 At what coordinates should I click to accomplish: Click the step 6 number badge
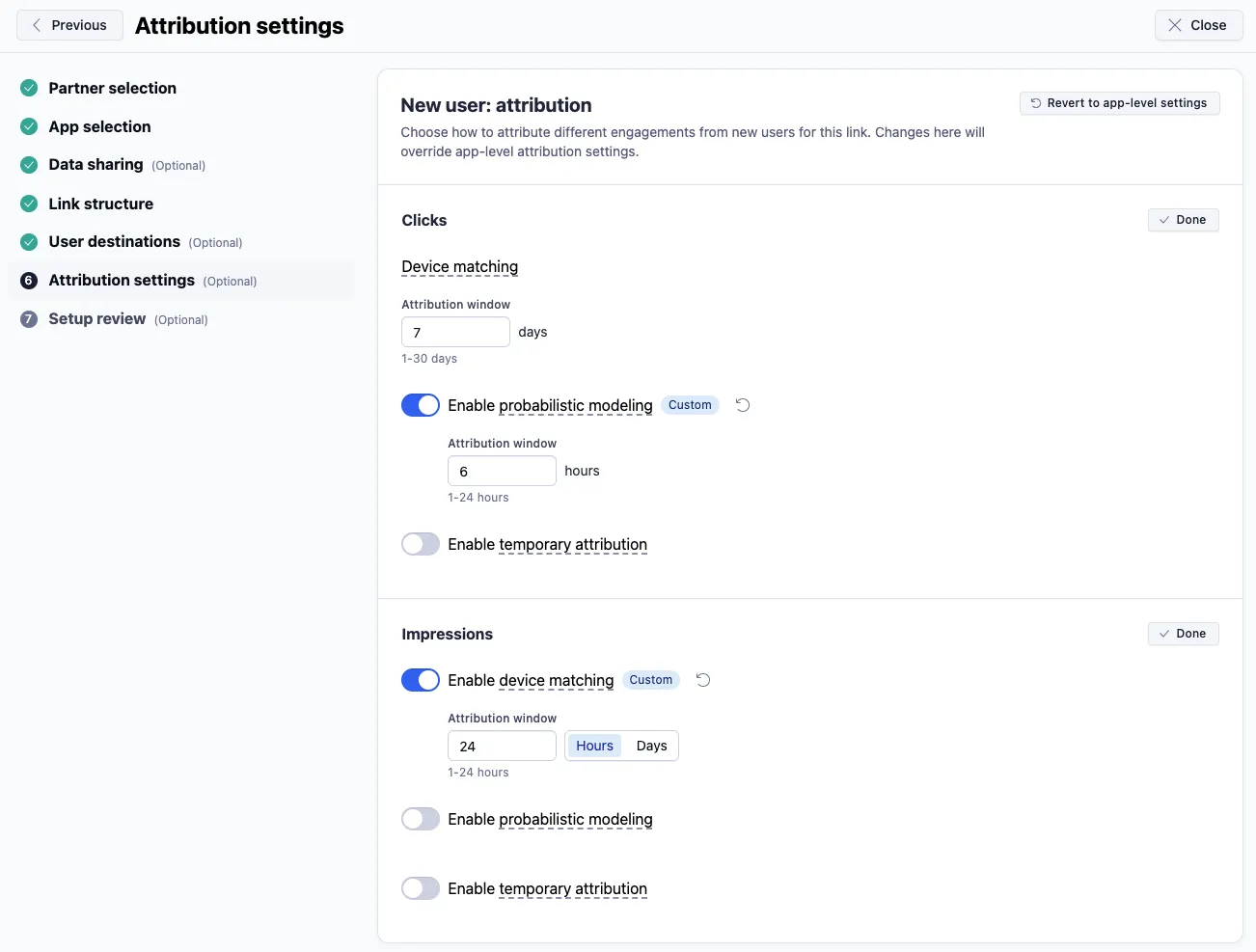pos(29,281)
